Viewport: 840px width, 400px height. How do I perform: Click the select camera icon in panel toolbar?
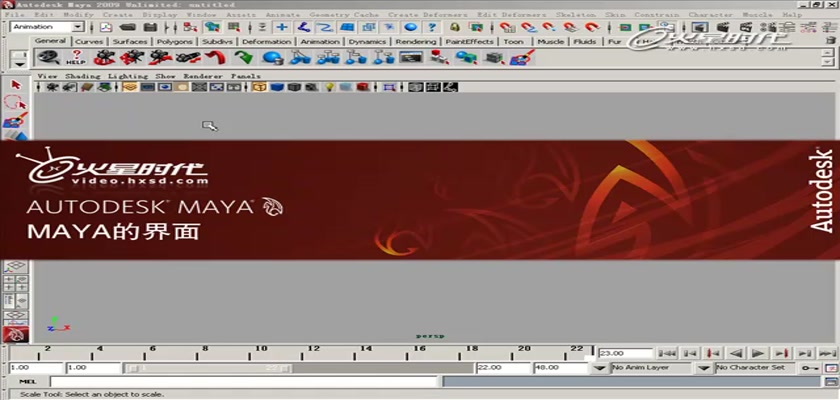51,87
